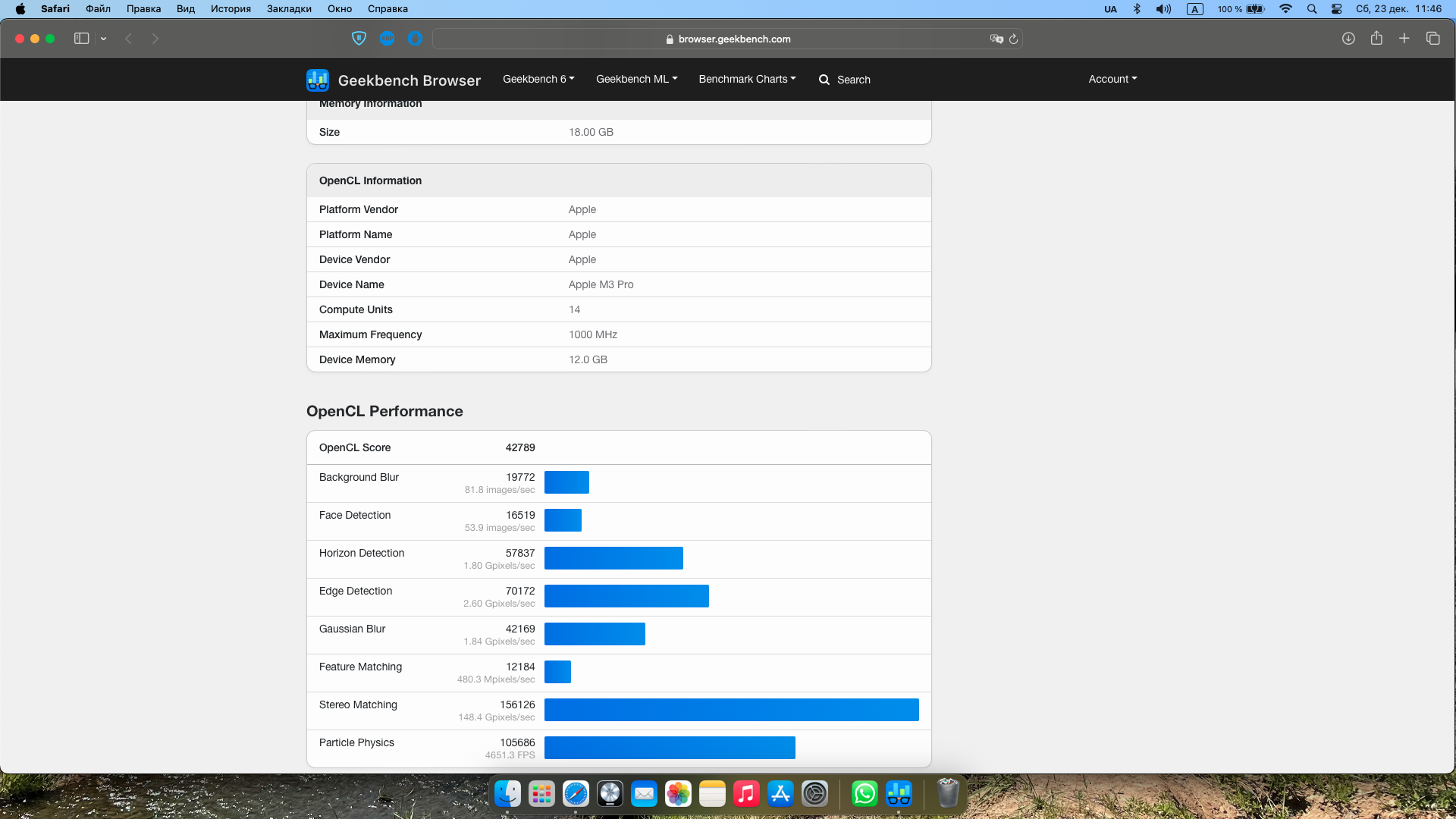
Task: Click the Search link in navbar
Action: [x=845, y=80]
